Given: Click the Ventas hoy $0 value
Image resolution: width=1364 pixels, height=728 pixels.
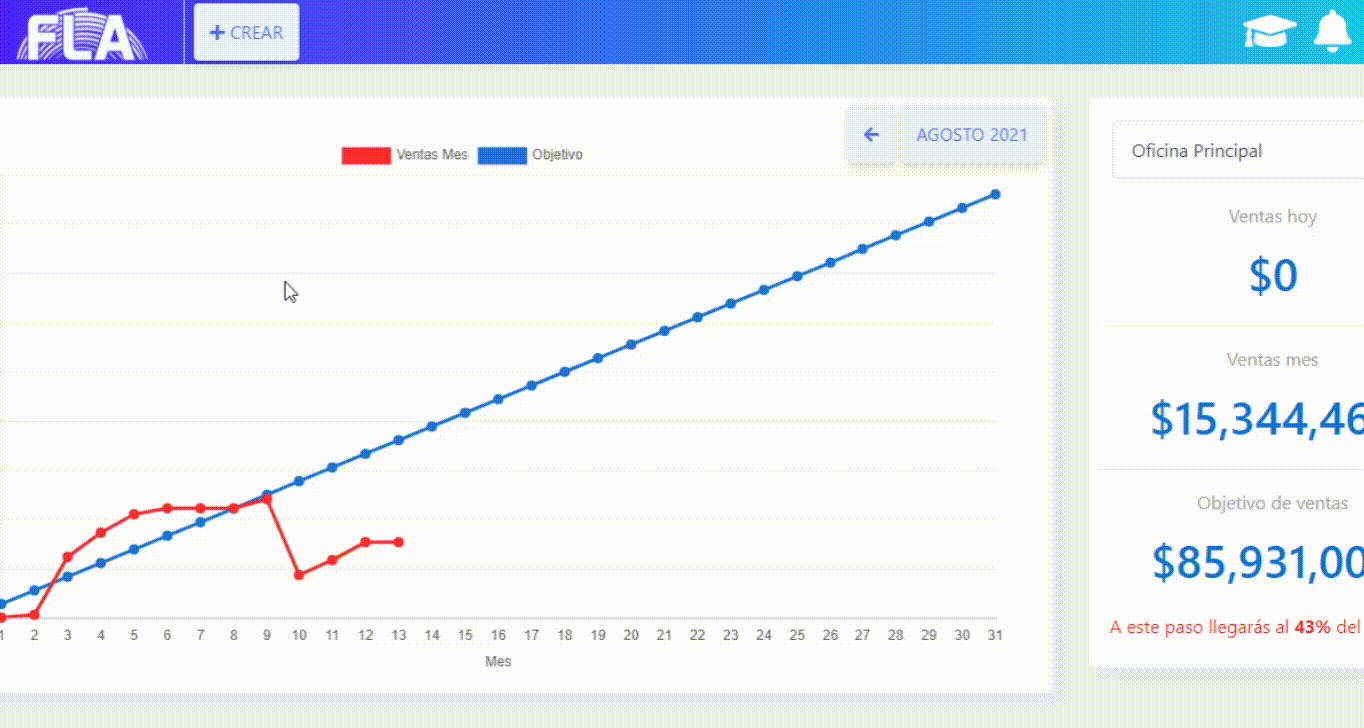Looking at the screenshot, I should click(x=1272, y=275).
